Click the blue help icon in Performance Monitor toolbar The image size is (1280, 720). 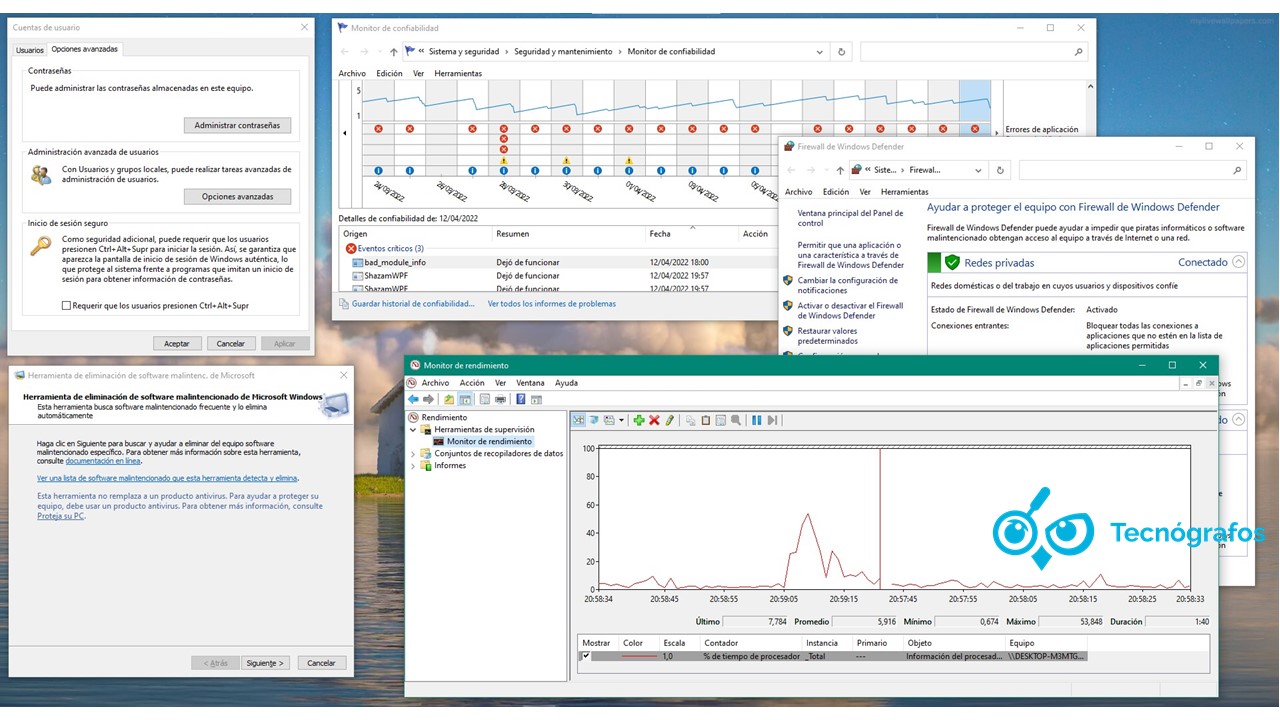coord(521,399)
